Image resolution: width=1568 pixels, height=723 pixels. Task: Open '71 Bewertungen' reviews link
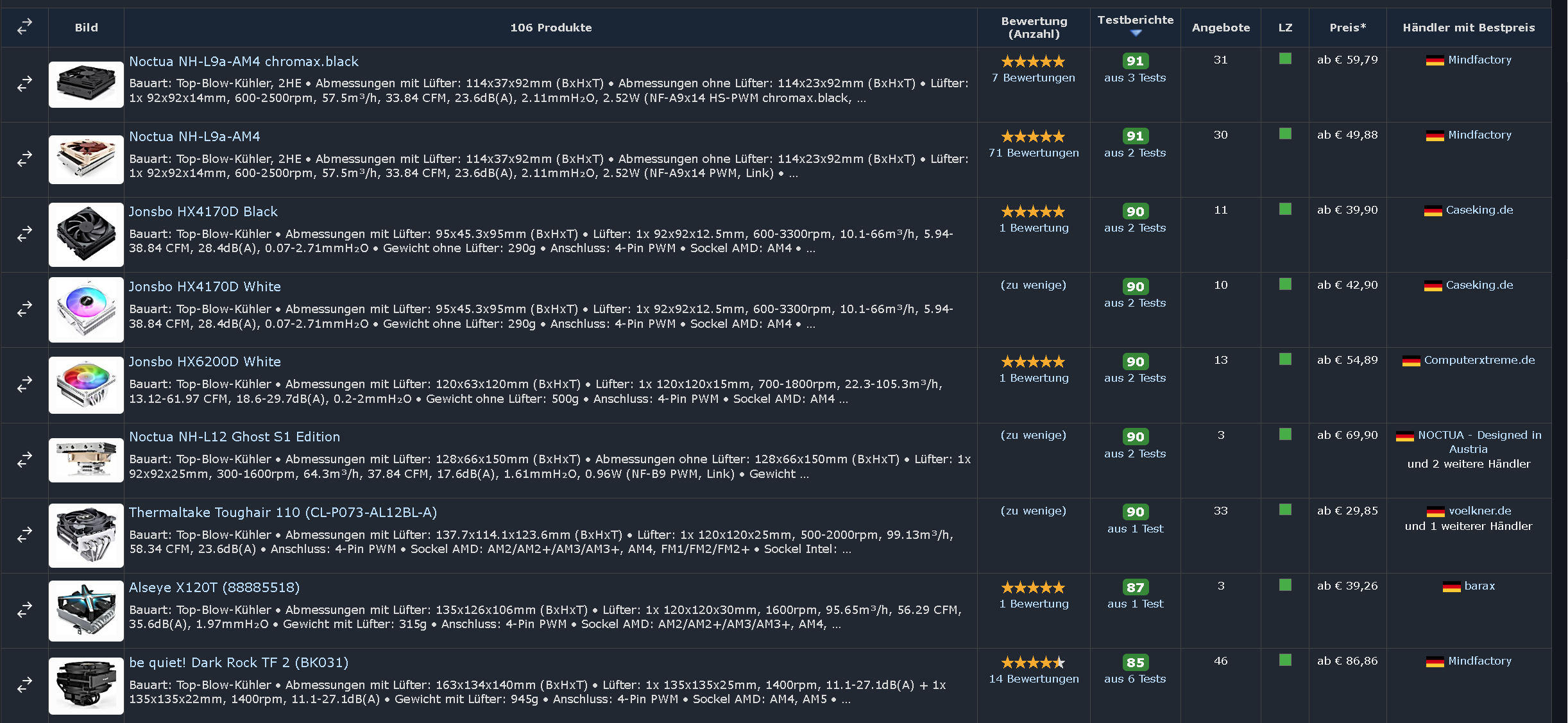pyautogui.click(x=1034, y=153)
